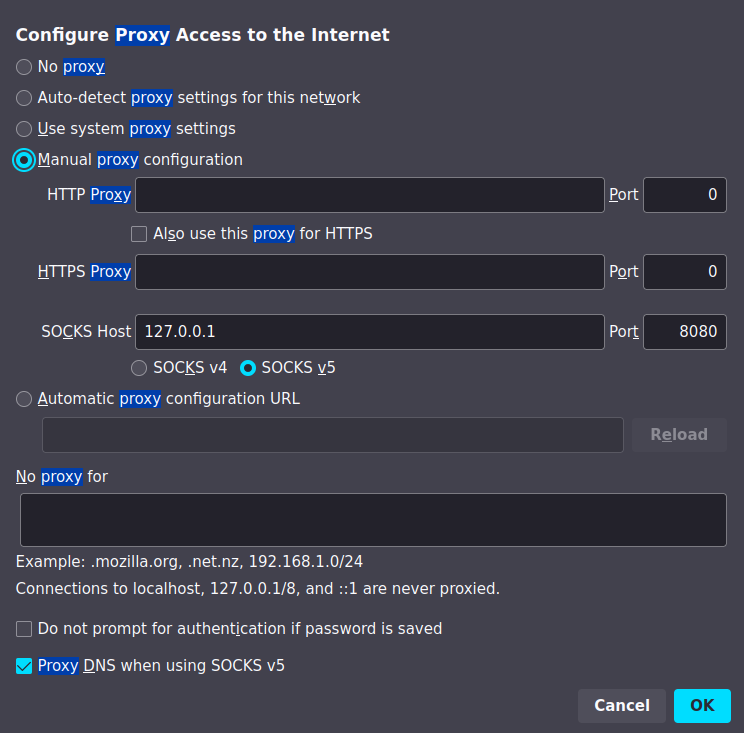Click the HTTPS Proxy host field

click(x=369, y=272)
